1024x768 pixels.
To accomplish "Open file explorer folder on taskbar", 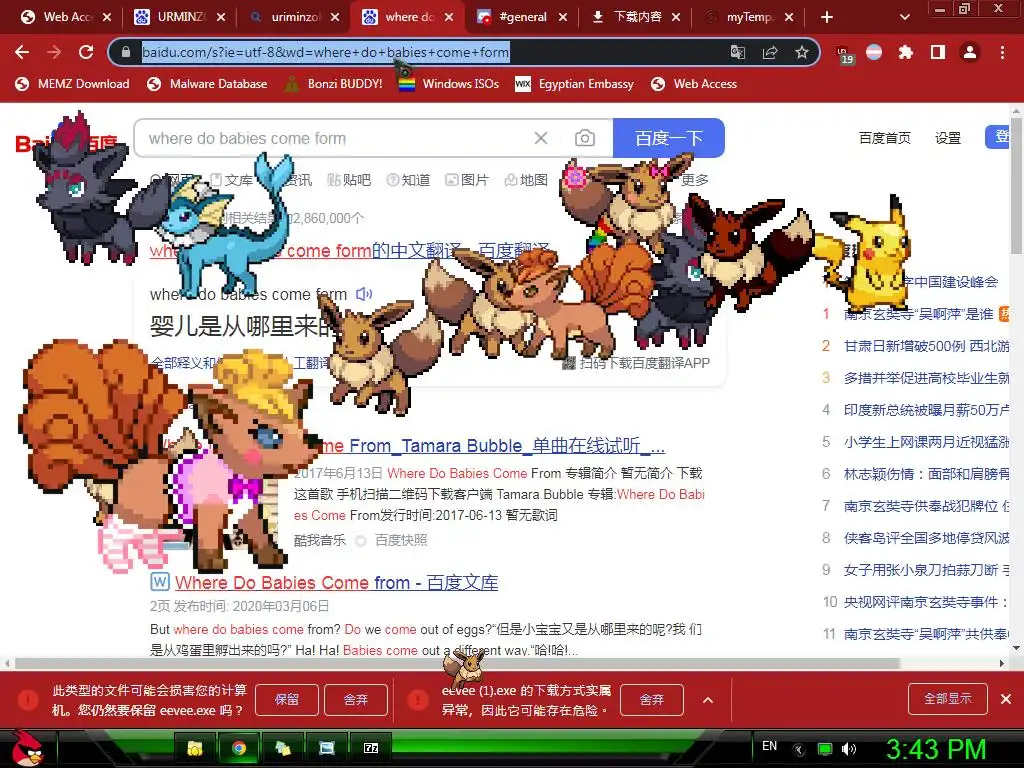I will coord(195,748).
